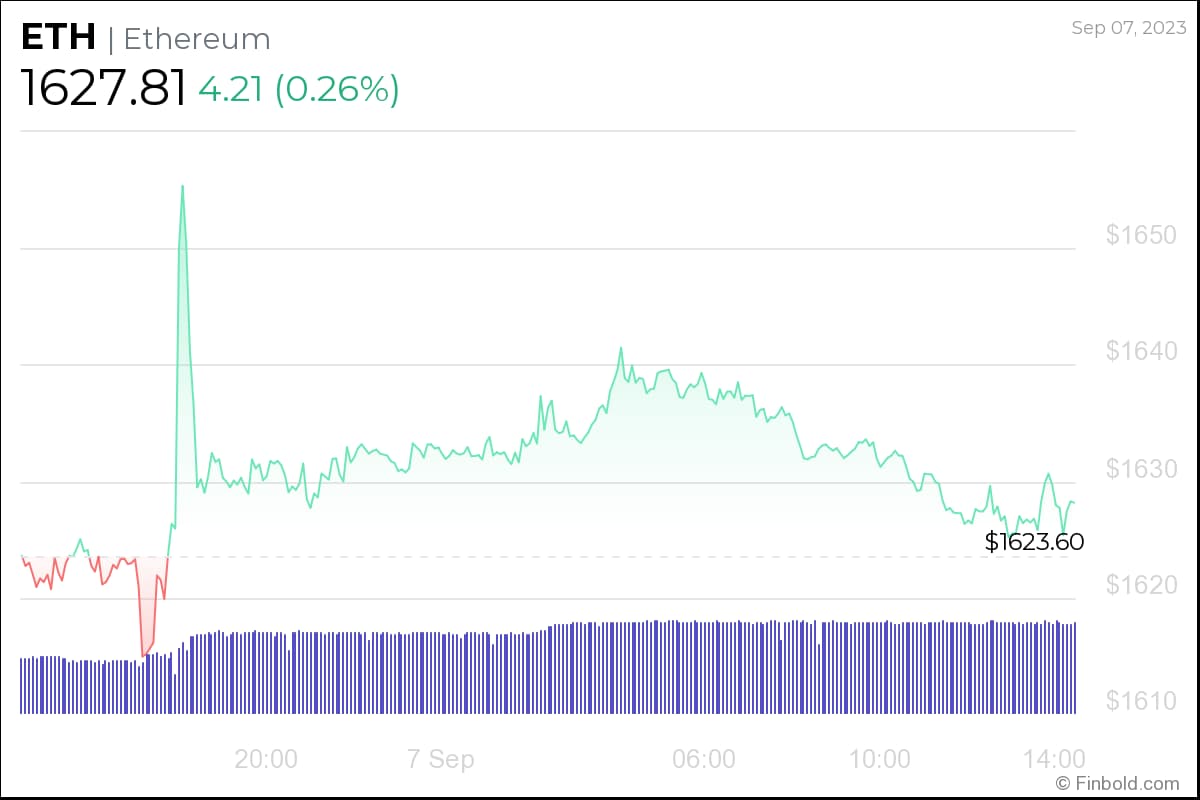Select the 20:00 time axis marker
The image size is (1200, 800).
(x=266, y=759)
